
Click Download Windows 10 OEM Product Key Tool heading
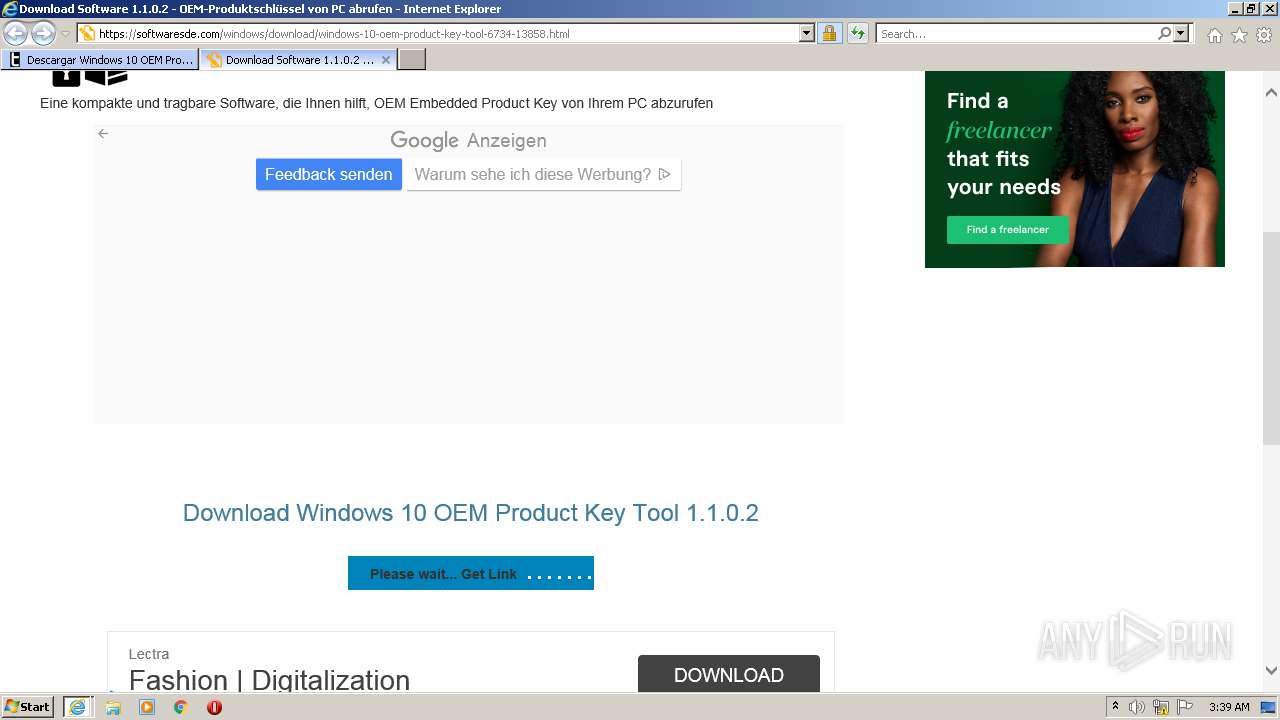click(x=471, y=513)
